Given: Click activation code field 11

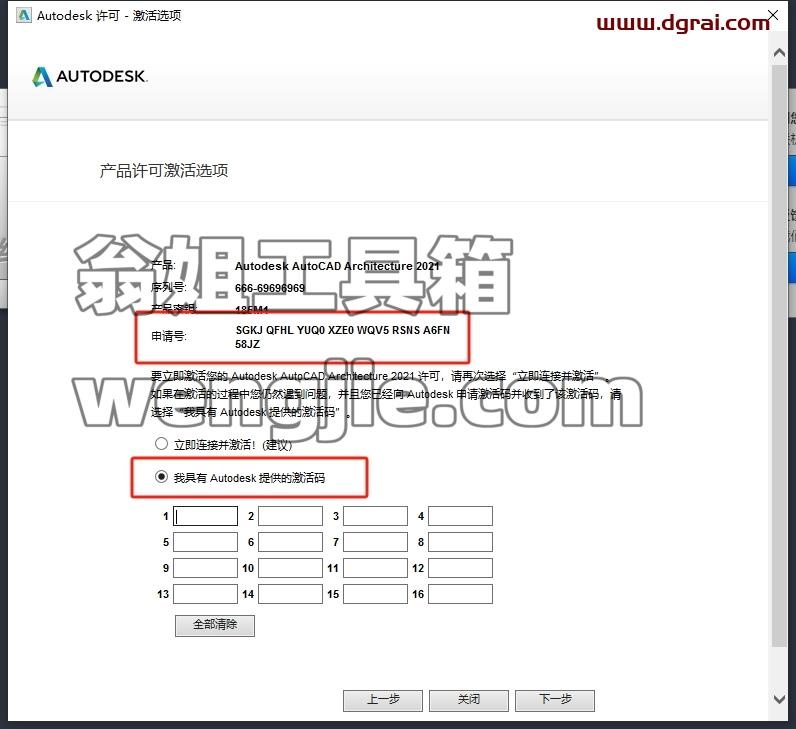Looking at the screenshot, I should click(376, 568).
